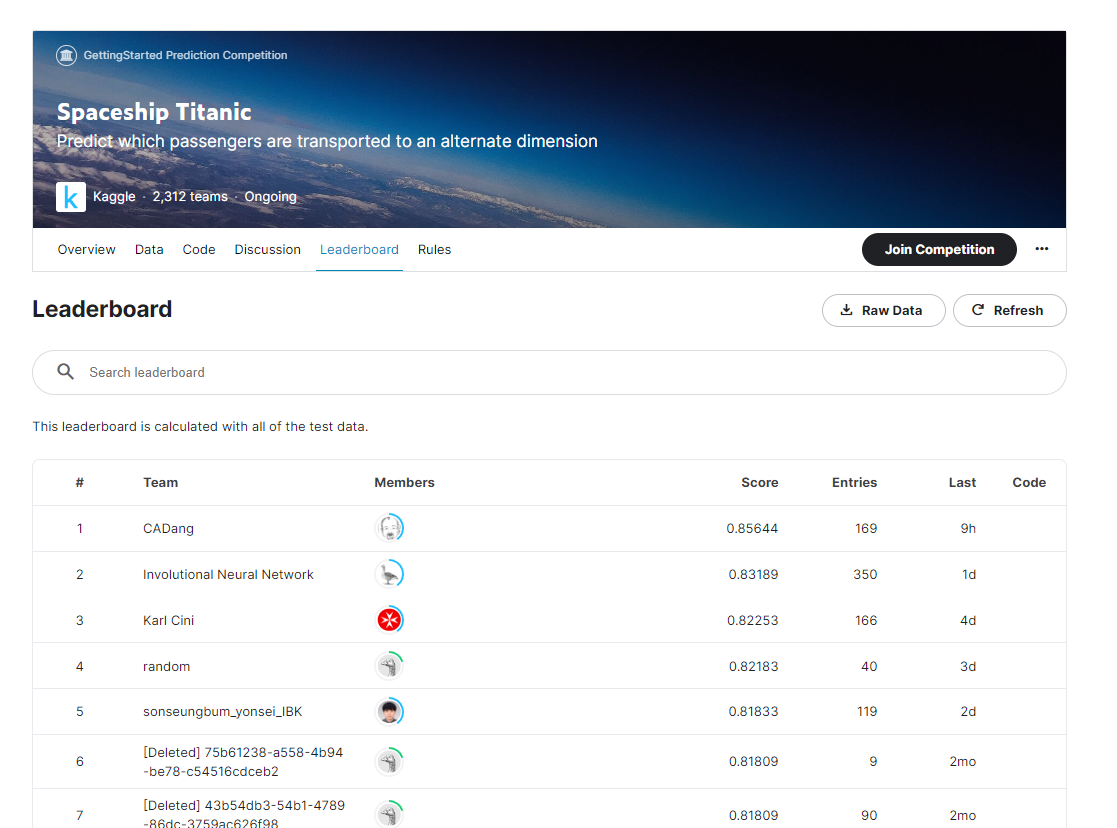Click the Join Competition button
This screenshot has height=828, width=1117.
[x=939, y=249]
